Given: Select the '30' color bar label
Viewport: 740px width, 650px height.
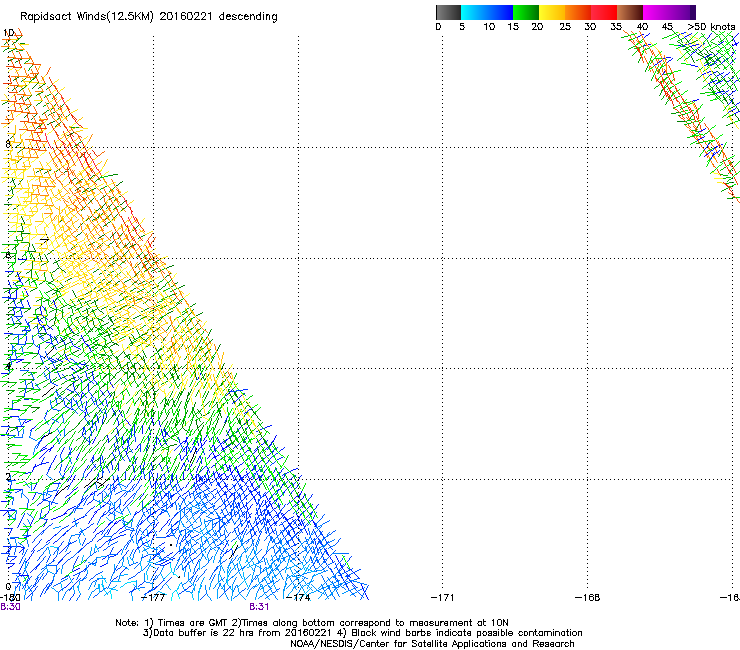Looking at the screenshot, I should tap(590, 27).
